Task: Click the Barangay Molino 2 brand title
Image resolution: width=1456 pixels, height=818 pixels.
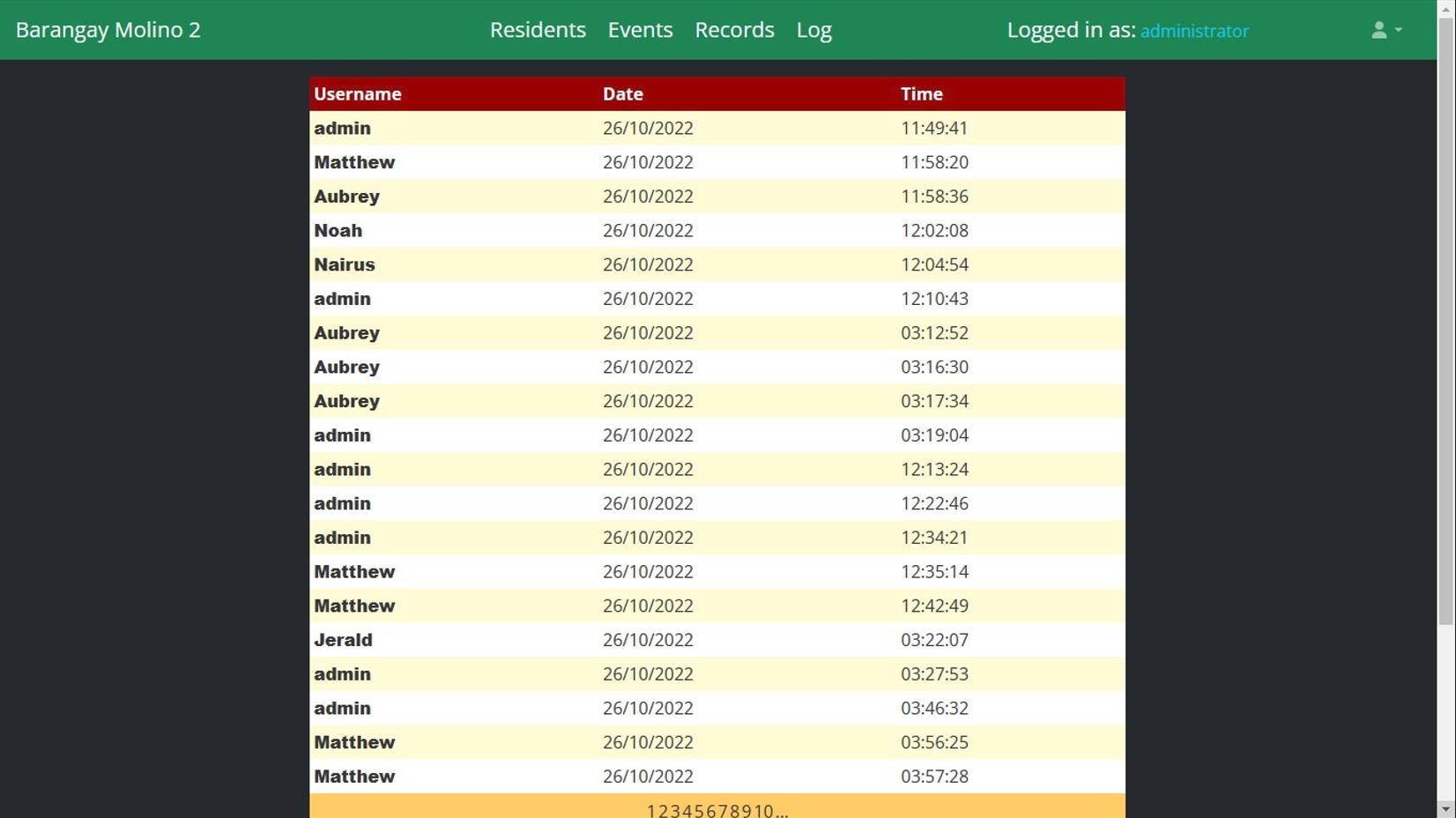Action: [108, 30]
